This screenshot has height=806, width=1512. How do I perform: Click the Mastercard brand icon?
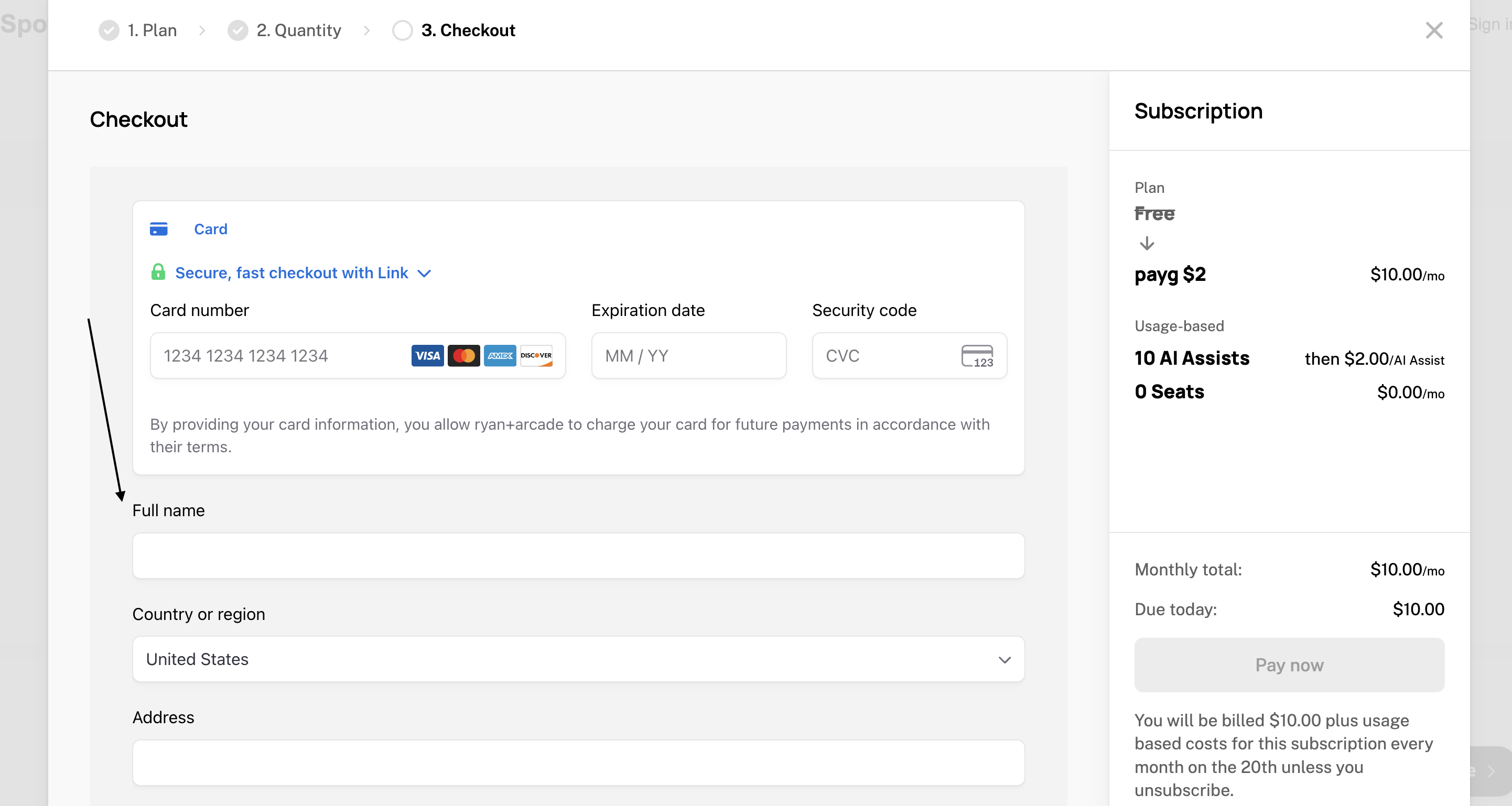click(463, 355)
